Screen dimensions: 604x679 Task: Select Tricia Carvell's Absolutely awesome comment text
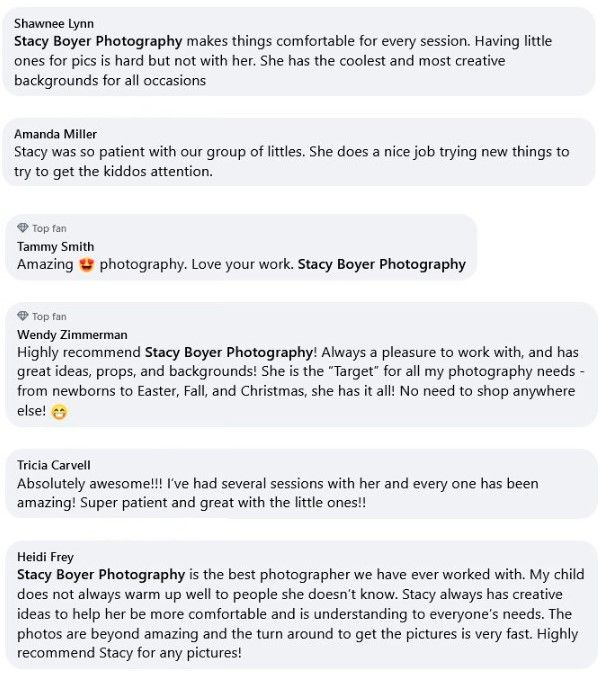[x=278, y=493]
